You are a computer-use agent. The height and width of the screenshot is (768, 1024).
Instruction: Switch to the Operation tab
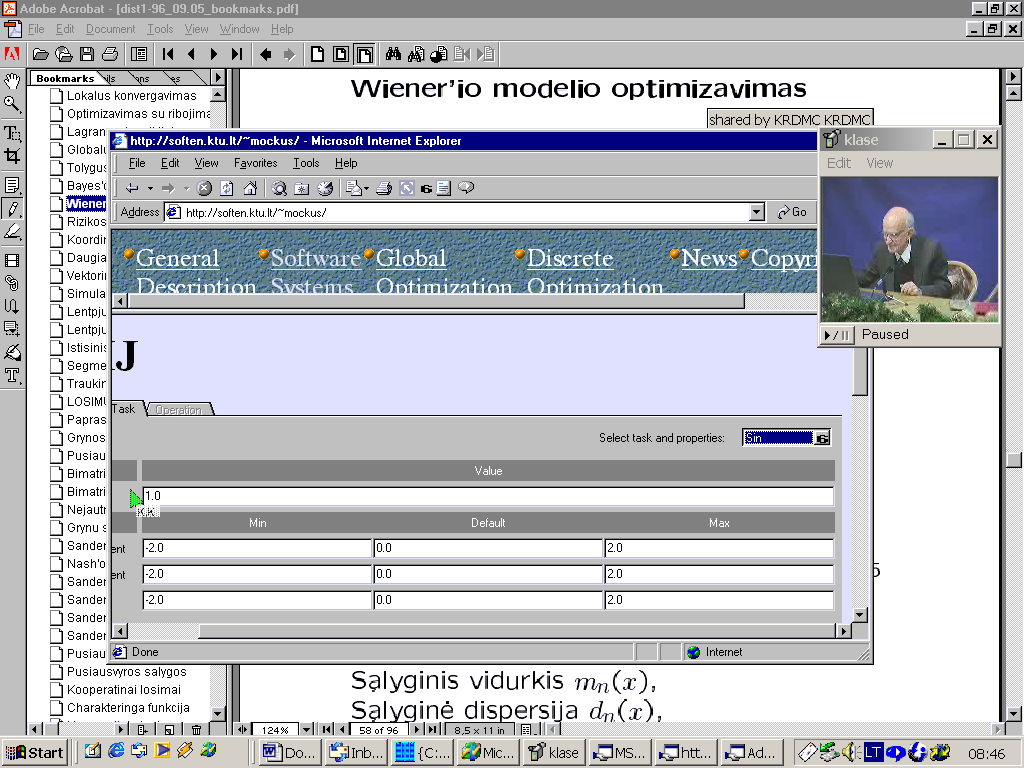click(179, 410)
